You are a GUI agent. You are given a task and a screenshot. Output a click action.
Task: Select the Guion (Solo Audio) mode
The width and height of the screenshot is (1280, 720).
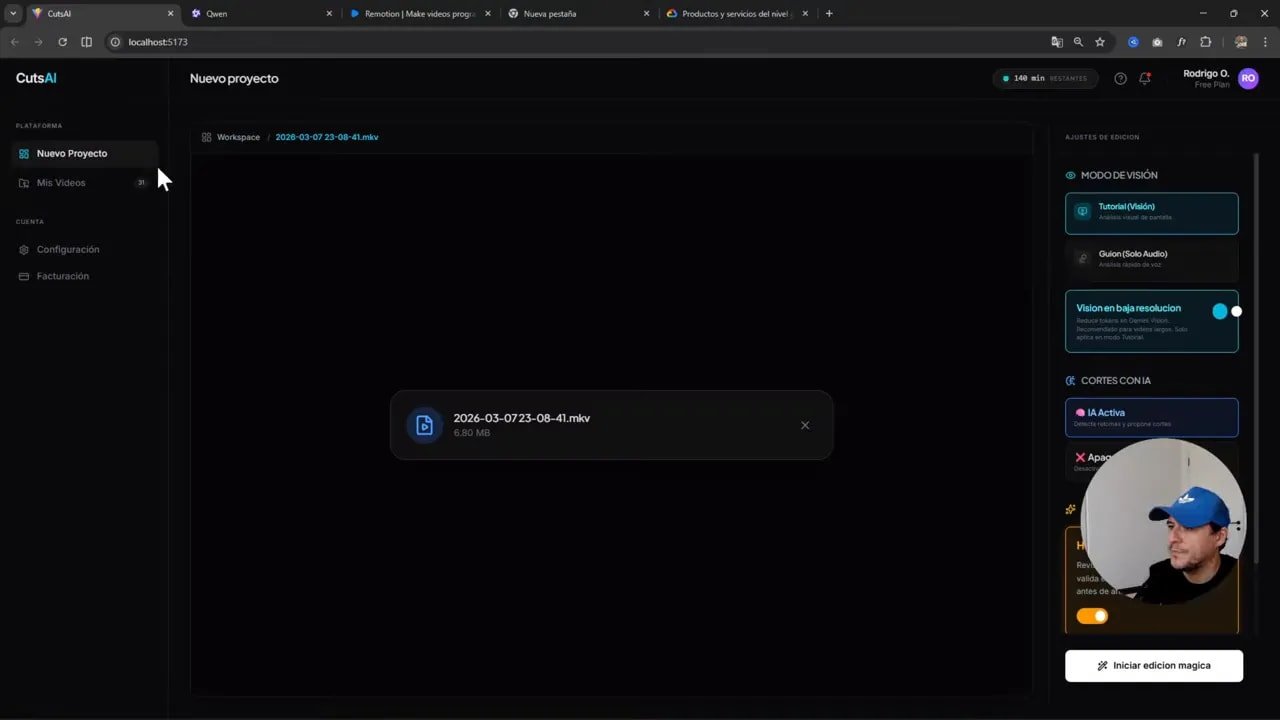tap(1152, 259)
